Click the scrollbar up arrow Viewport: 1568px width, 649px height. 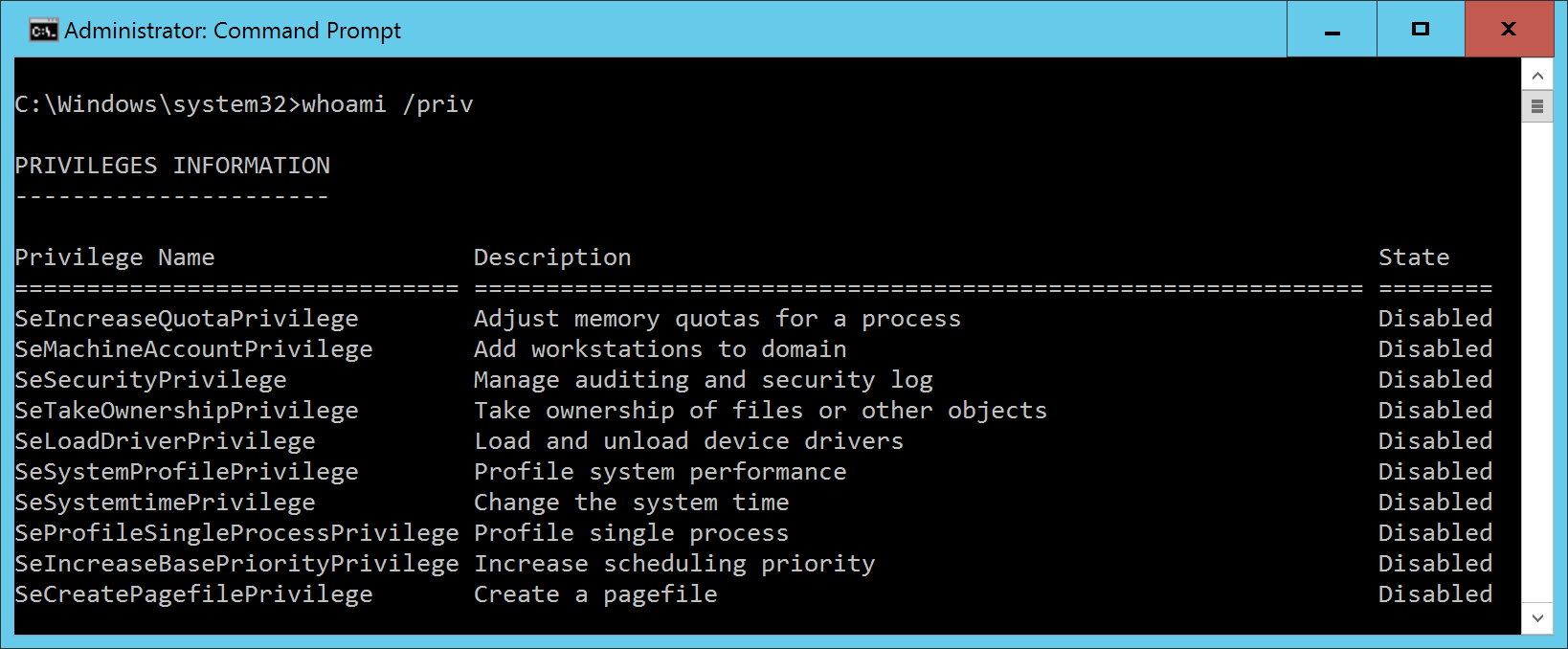(x=1537, y=76)
